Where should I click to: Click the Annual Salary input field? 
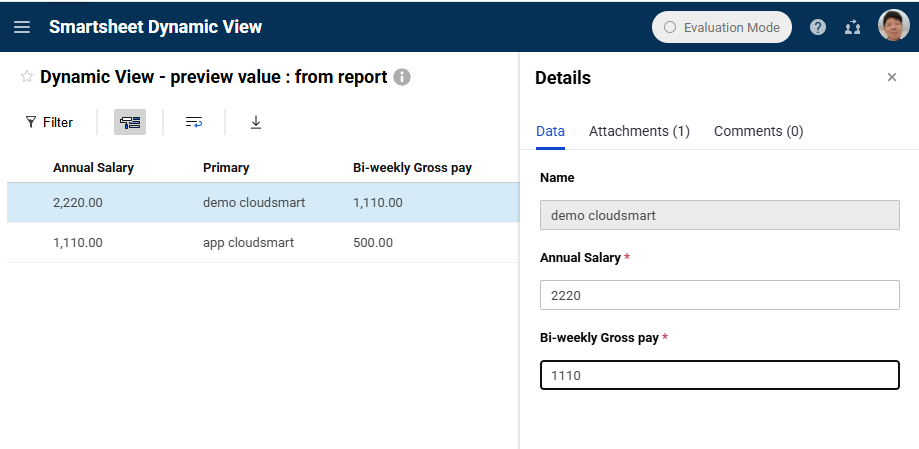coord(719,295)
